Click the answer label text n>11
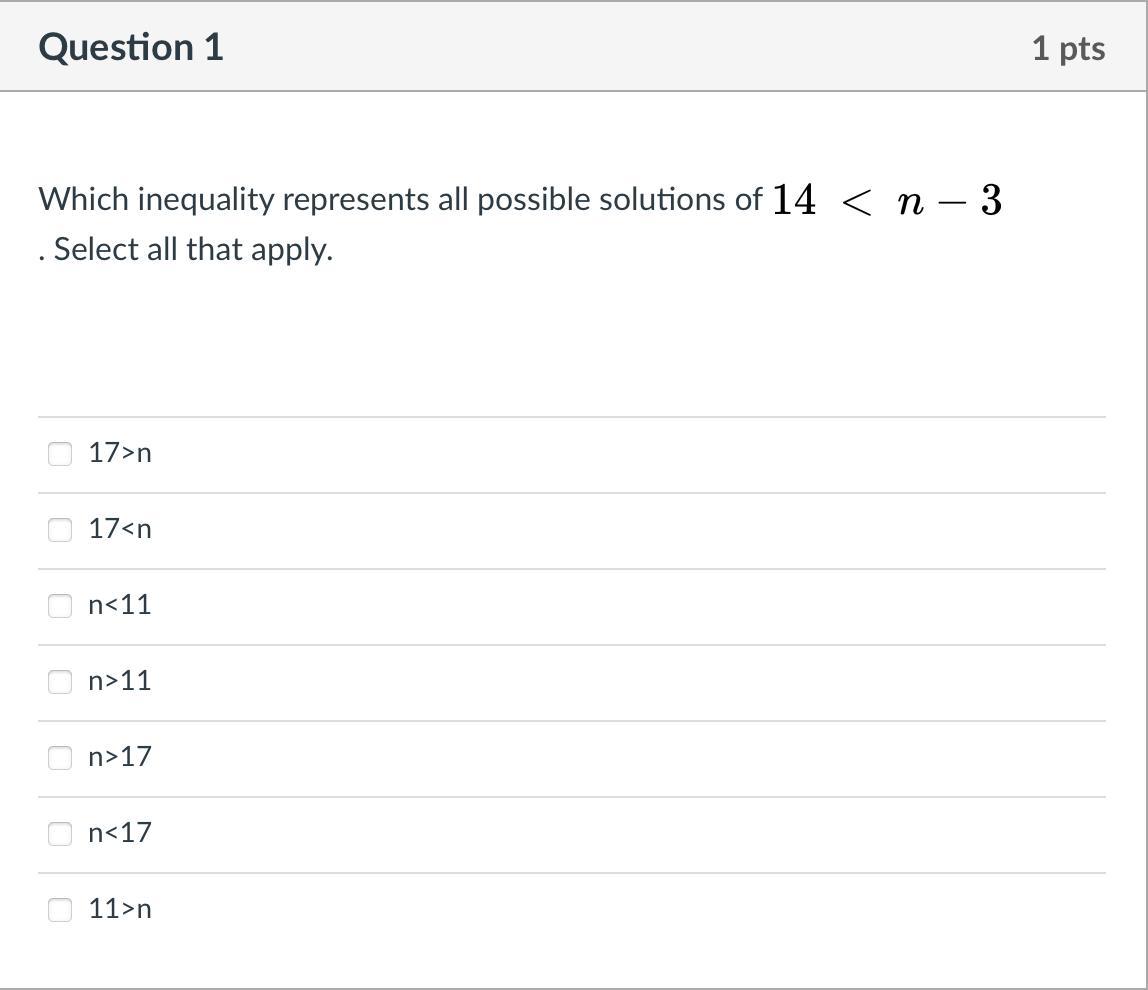 (120, 681)
